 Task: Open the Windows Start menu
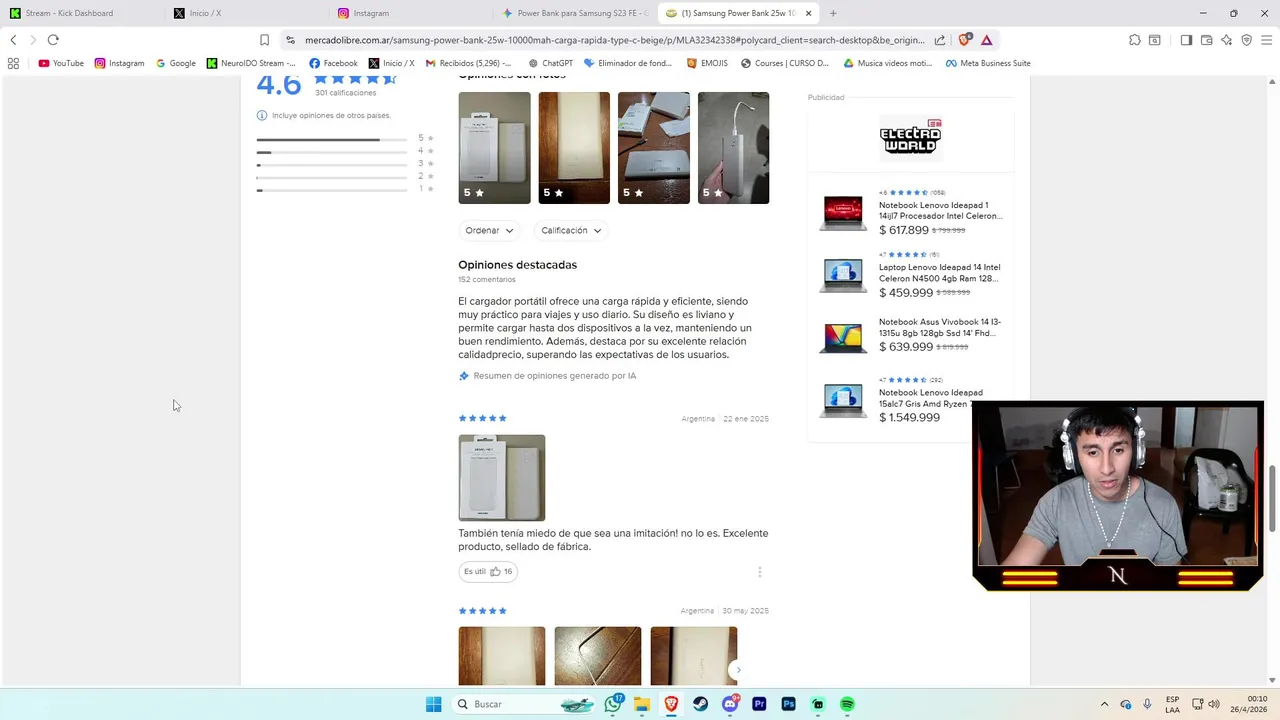433,704
